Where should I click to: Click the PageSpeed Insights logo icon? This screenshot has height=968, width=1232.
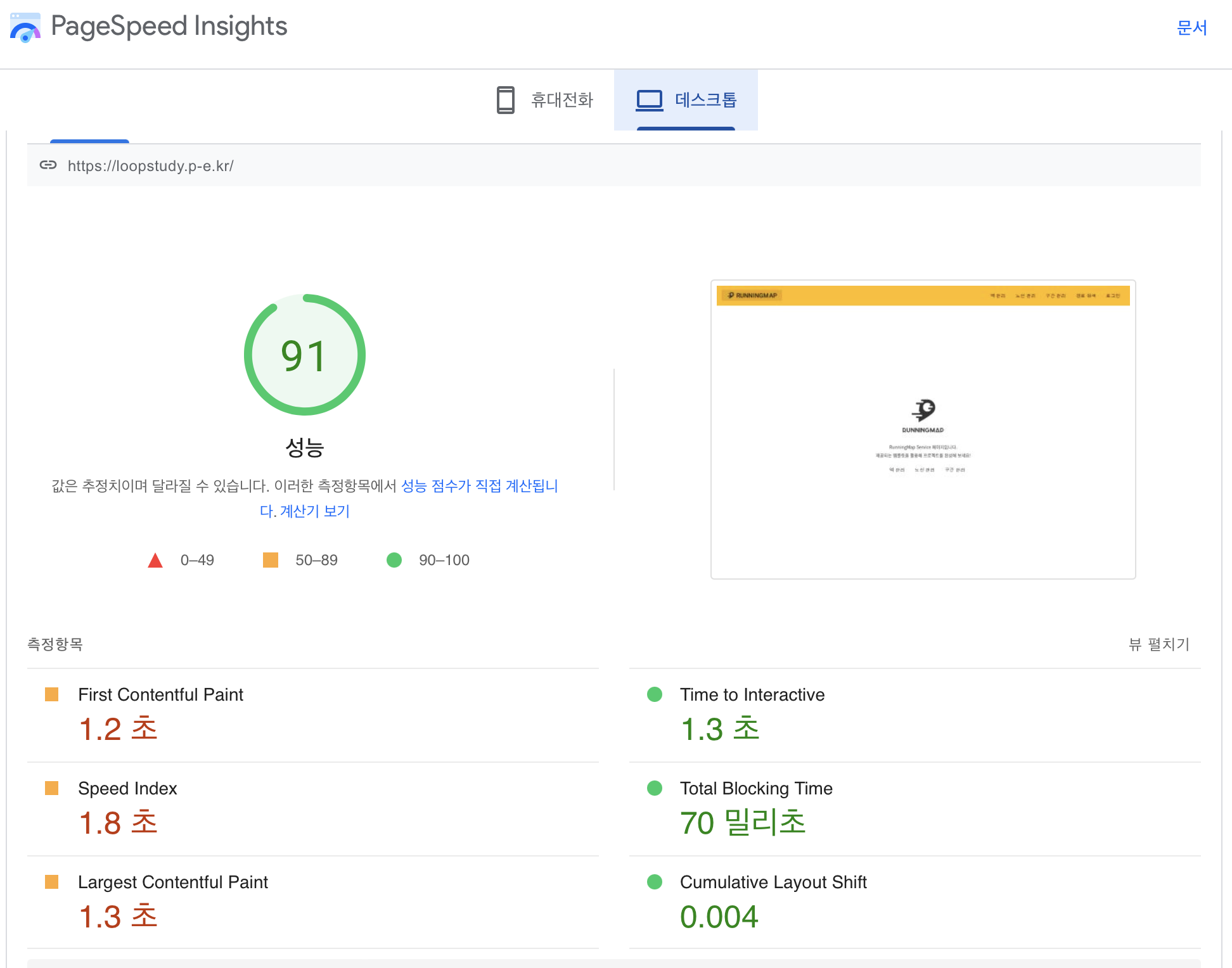tap(25, 28)
